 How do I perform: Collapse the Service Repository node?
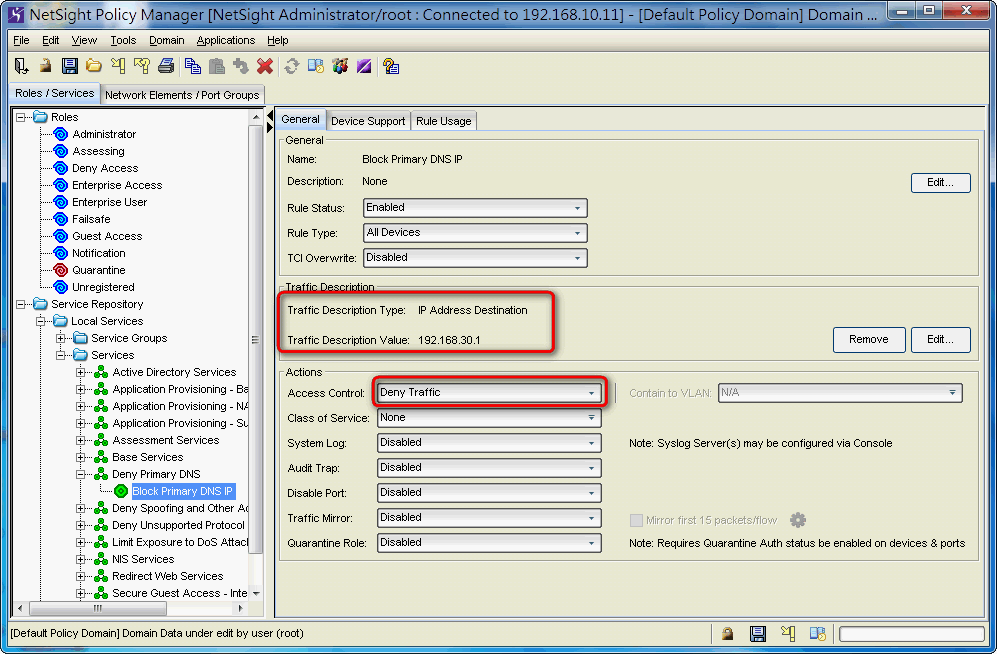tap(21, 304)
